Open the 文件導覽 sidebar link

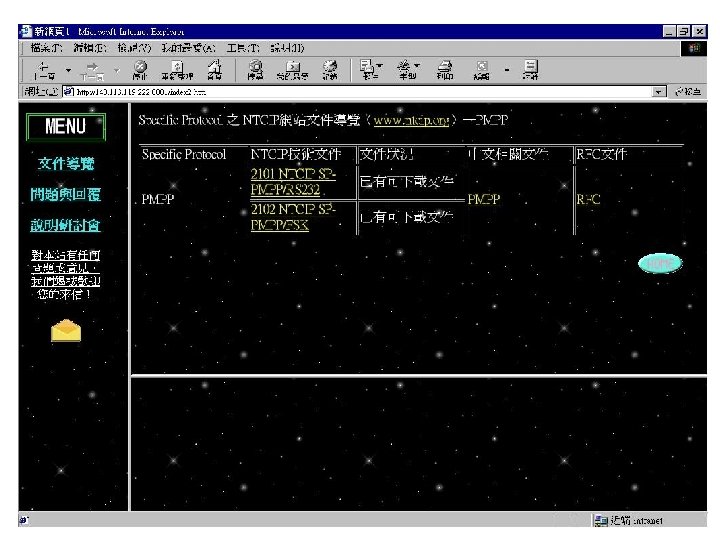66,163
